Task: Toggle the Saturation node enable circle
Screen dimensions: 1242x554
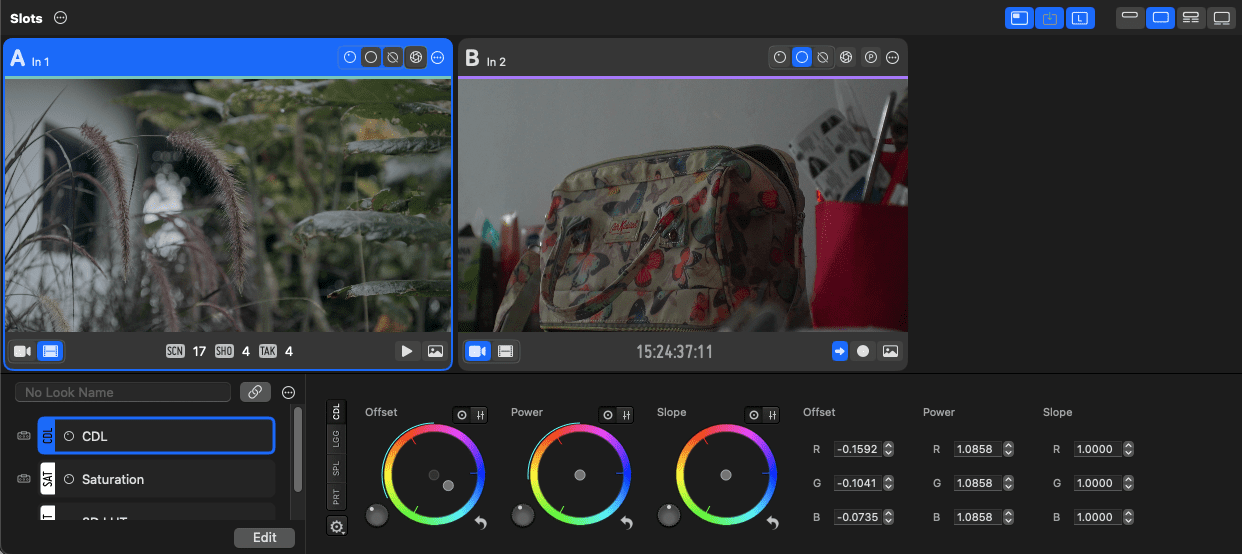Action: tap(69, 479)
